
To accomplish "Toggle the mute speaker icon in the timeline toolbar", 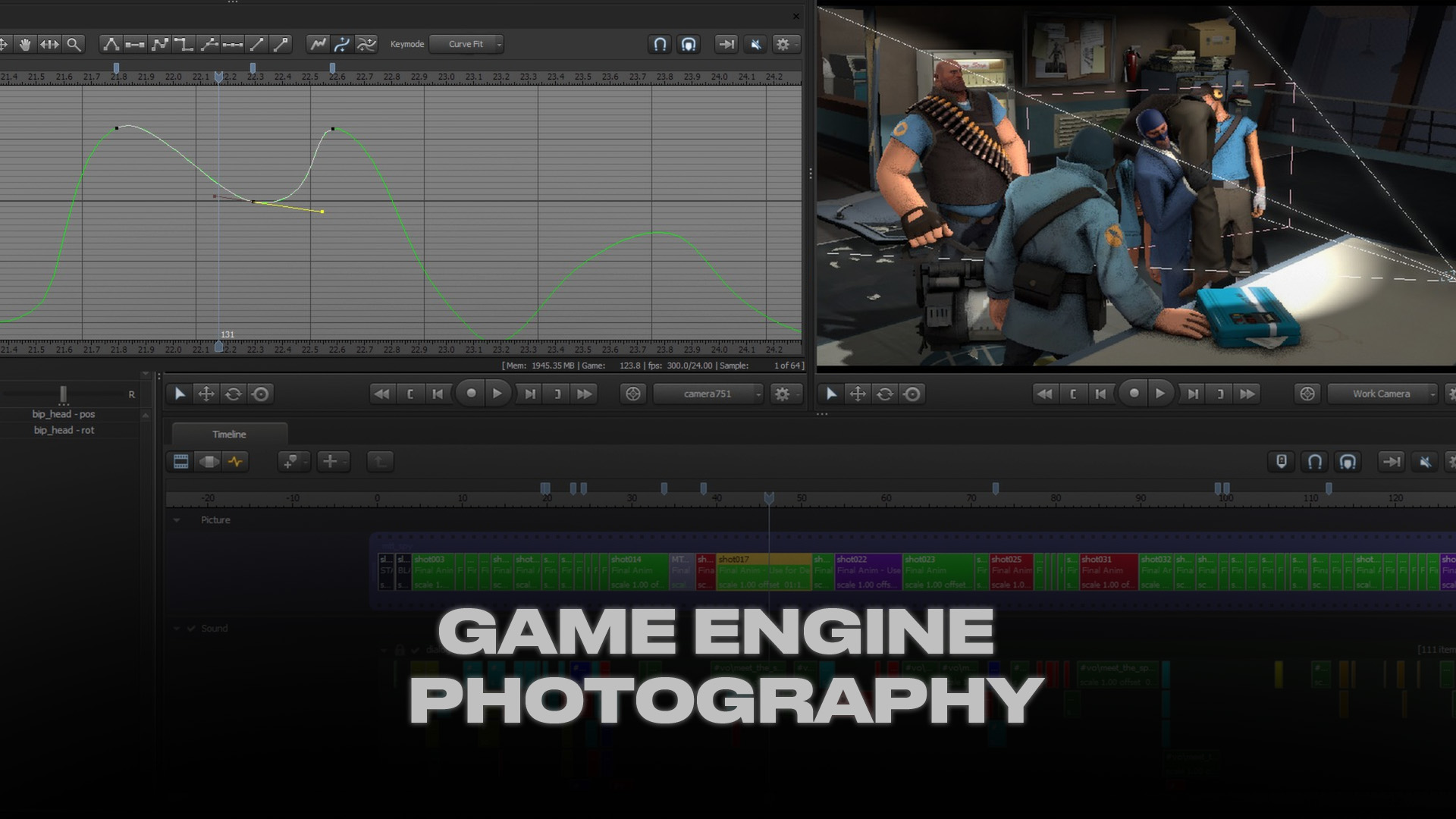I will 1424,462.
